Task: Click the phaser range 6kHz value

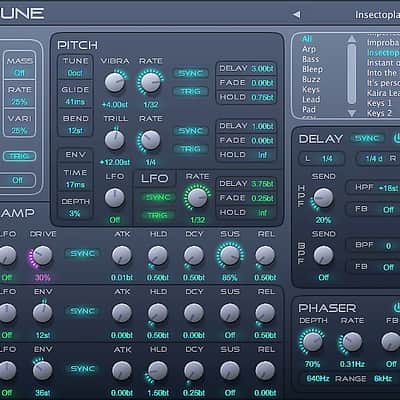Action: [x=383, y=379]
